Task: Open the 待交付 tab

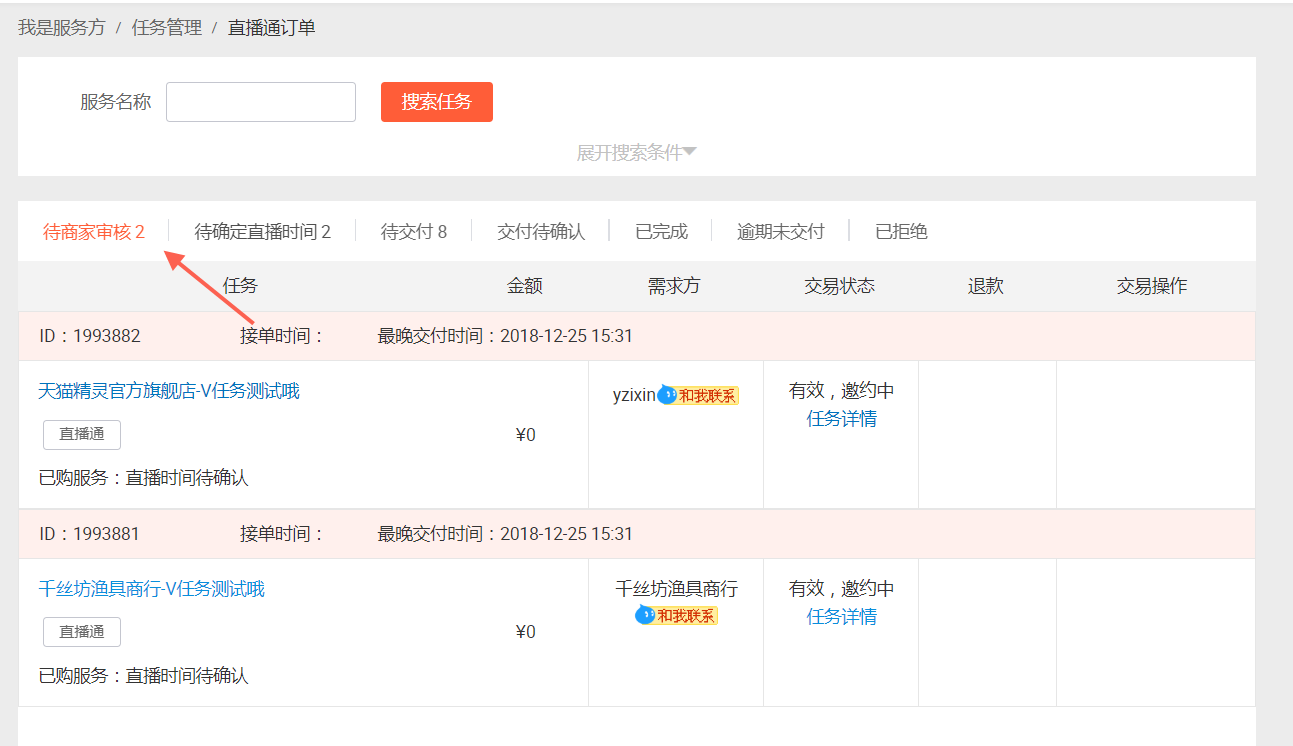Action: tap(413, 232)
